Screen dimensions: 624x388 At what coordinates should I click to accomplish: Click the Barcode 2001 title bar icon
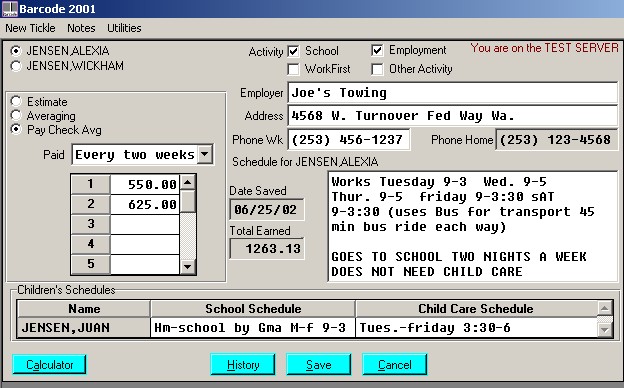[10, 9]
